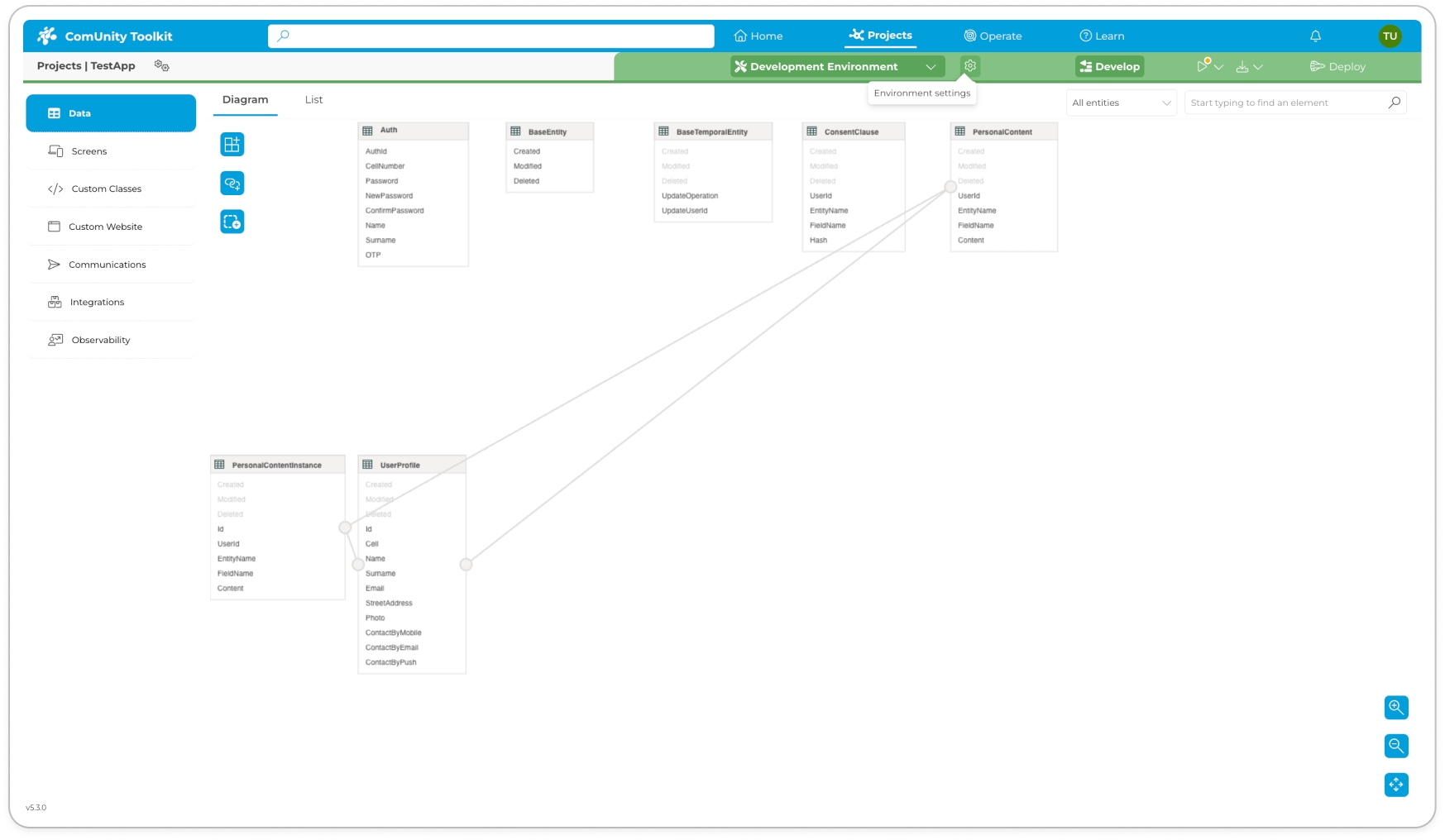The height and width of the screenshot is (840, 1445).
Task: Expand the download options chevron
Action: pyautogui.click(x=1257, y=67)
